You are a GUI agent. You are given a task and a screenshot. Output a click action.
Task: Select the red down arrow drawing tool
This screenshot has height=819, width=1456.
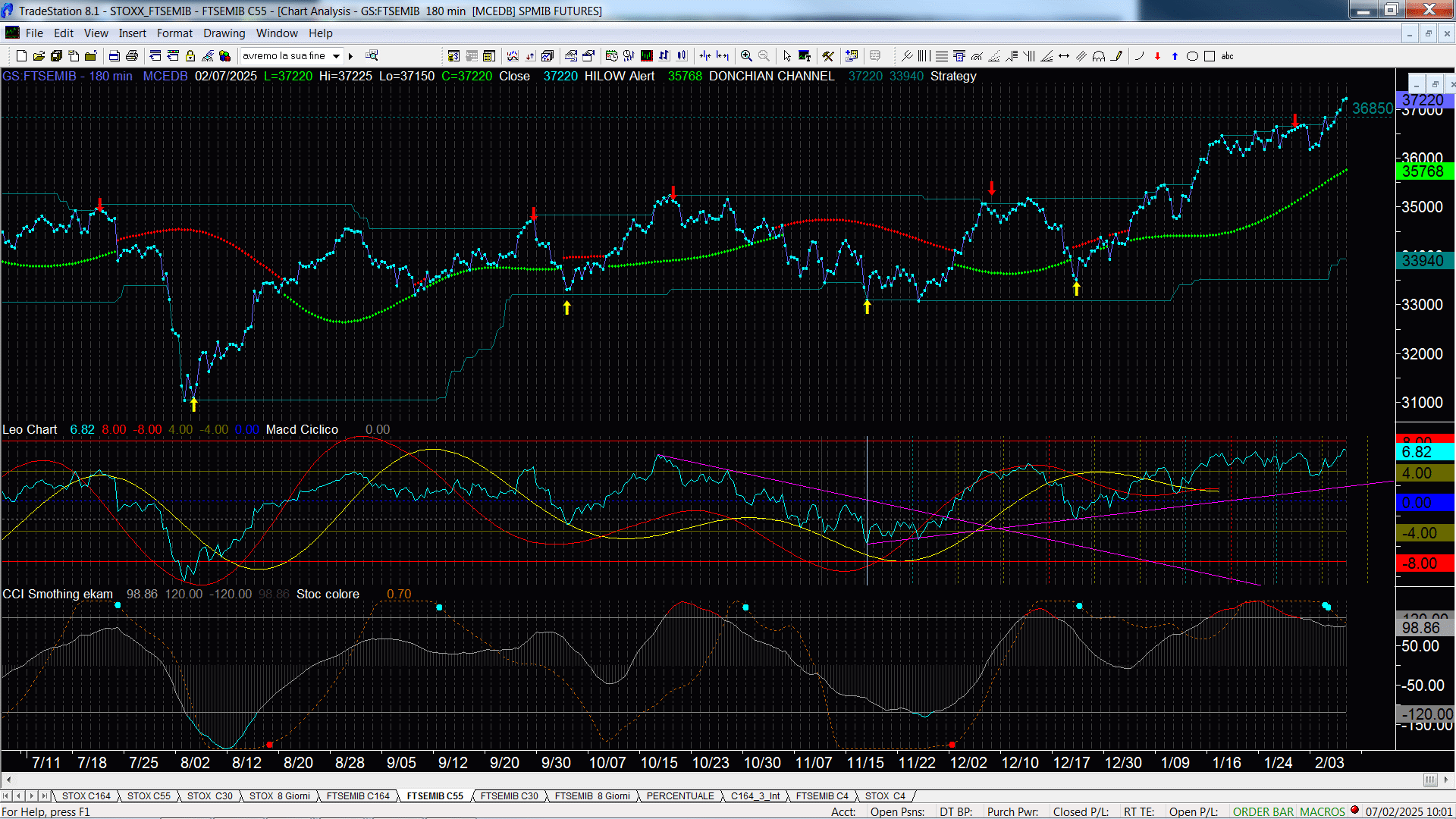(x=1157, y=56)
